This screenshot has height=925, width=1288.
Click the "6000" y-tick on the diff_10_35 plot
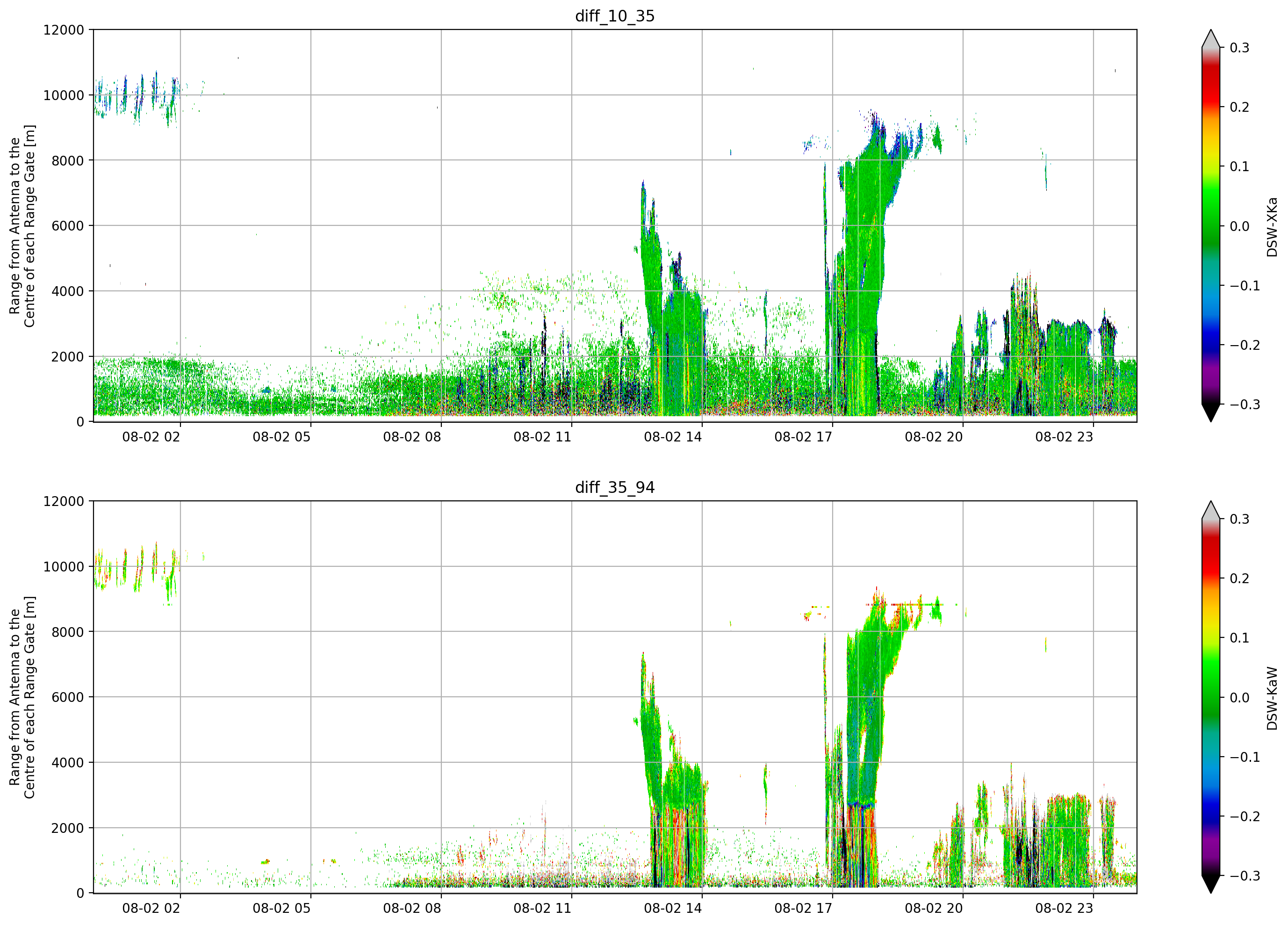pyautogui.click(x=68, y=226)
